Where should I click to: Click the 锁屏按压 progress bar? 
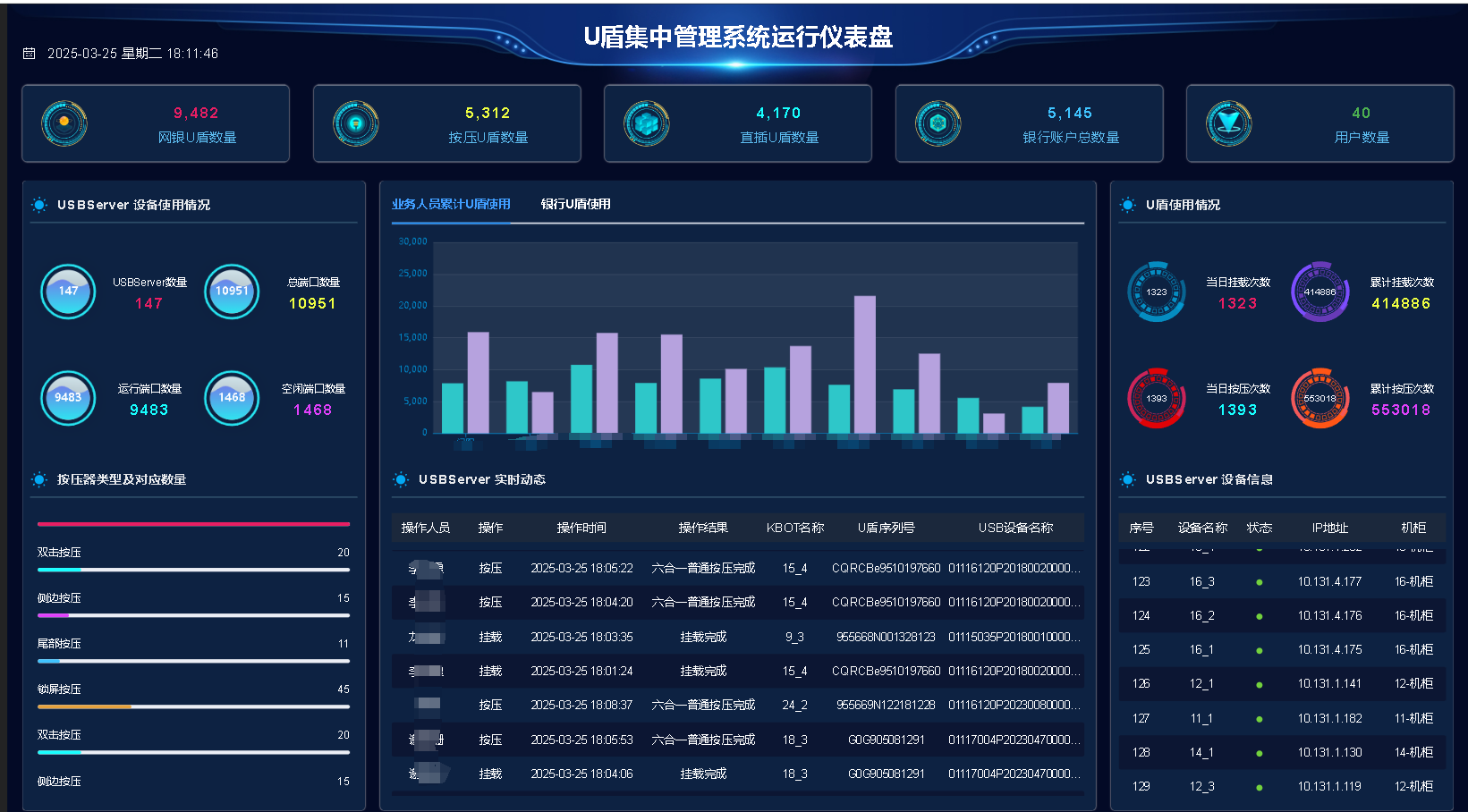[x=193, y=706]
